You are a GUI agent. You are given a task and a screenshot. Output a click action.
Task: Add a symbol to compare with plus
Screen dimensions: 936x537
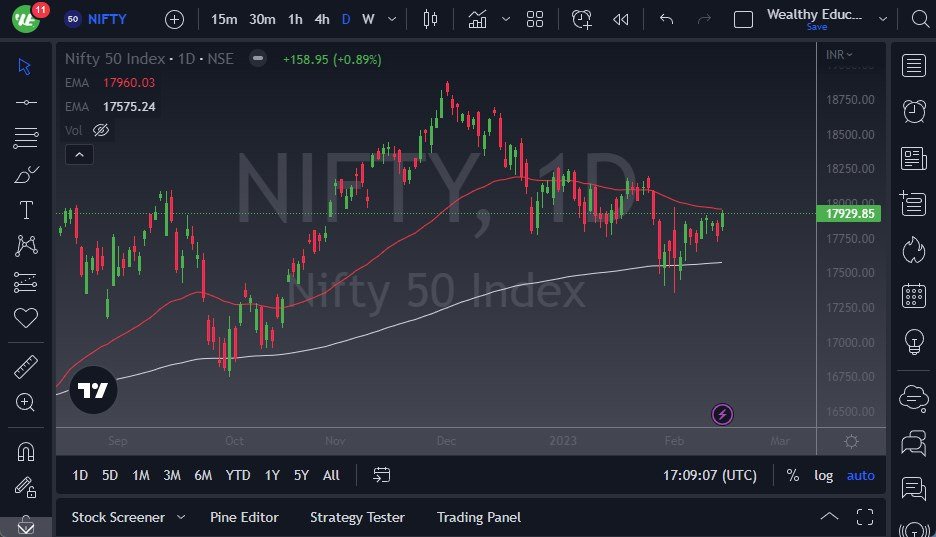174,20
